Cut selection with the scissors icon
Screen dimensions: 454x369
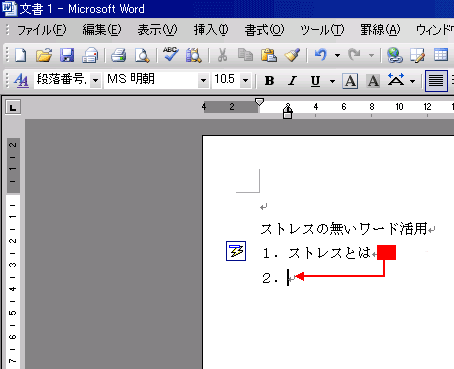coord(222,55)
